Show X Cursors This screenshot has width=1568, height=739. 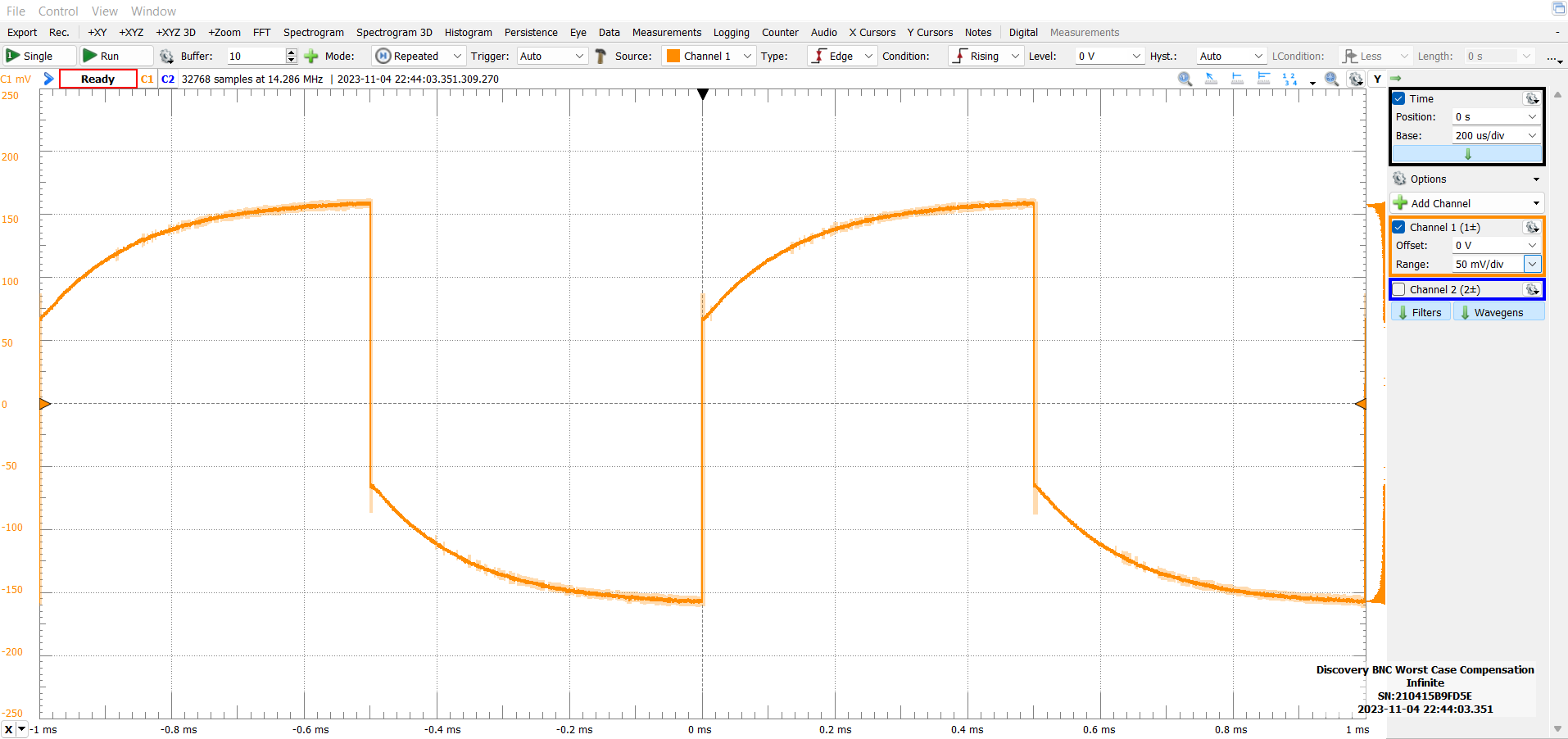point(872,33)
